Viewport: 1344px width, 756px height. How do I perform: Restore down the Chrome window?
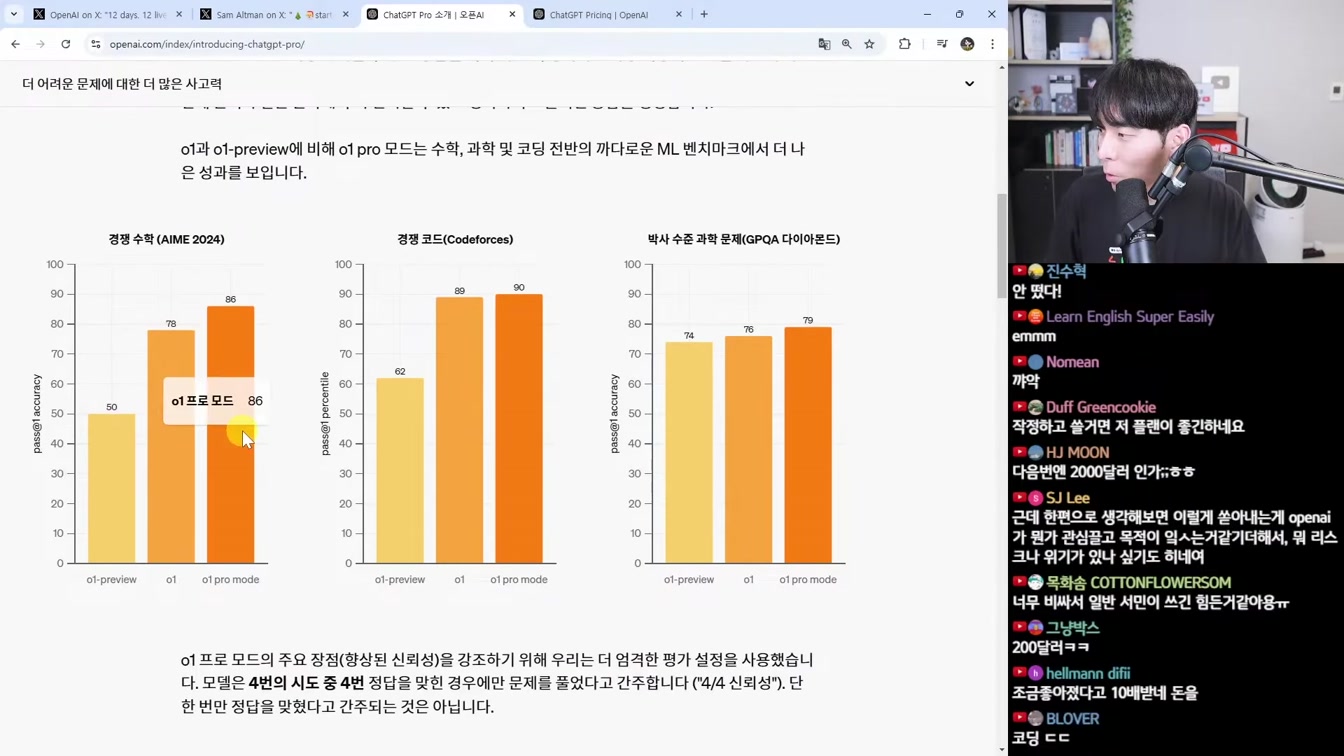point(959,14)
